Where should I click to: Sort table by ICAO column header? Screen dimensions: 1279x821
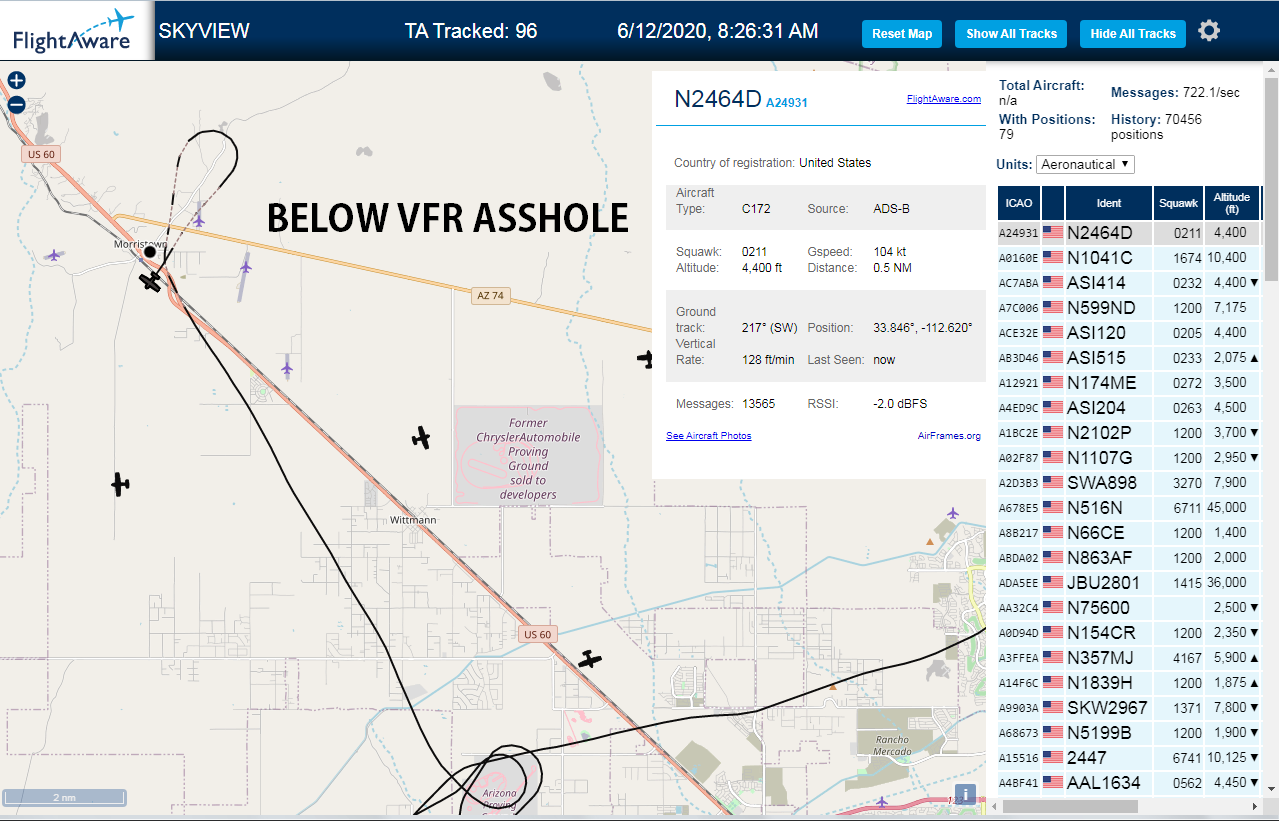point(1019,203)
